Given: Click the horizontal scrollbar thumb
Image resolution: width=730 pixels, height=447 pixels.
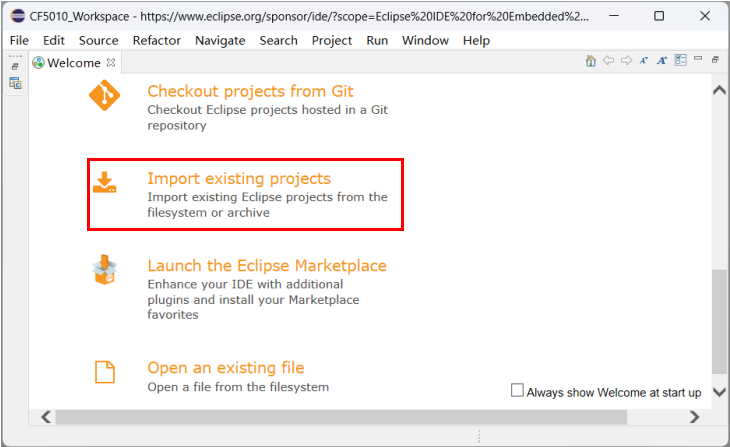Looking at the screenshot, I should [340, 416].
